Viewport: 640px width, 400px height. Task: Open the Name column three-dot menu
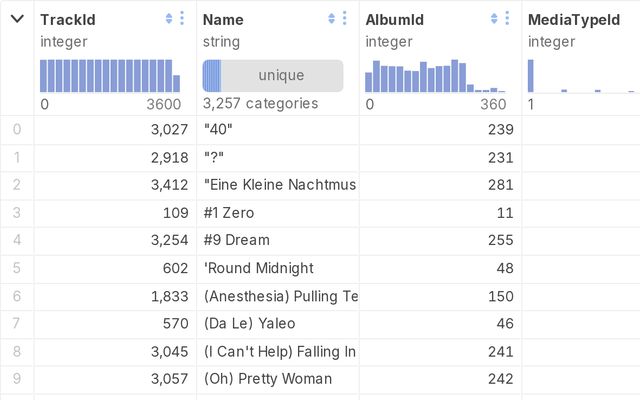[345, 19]
